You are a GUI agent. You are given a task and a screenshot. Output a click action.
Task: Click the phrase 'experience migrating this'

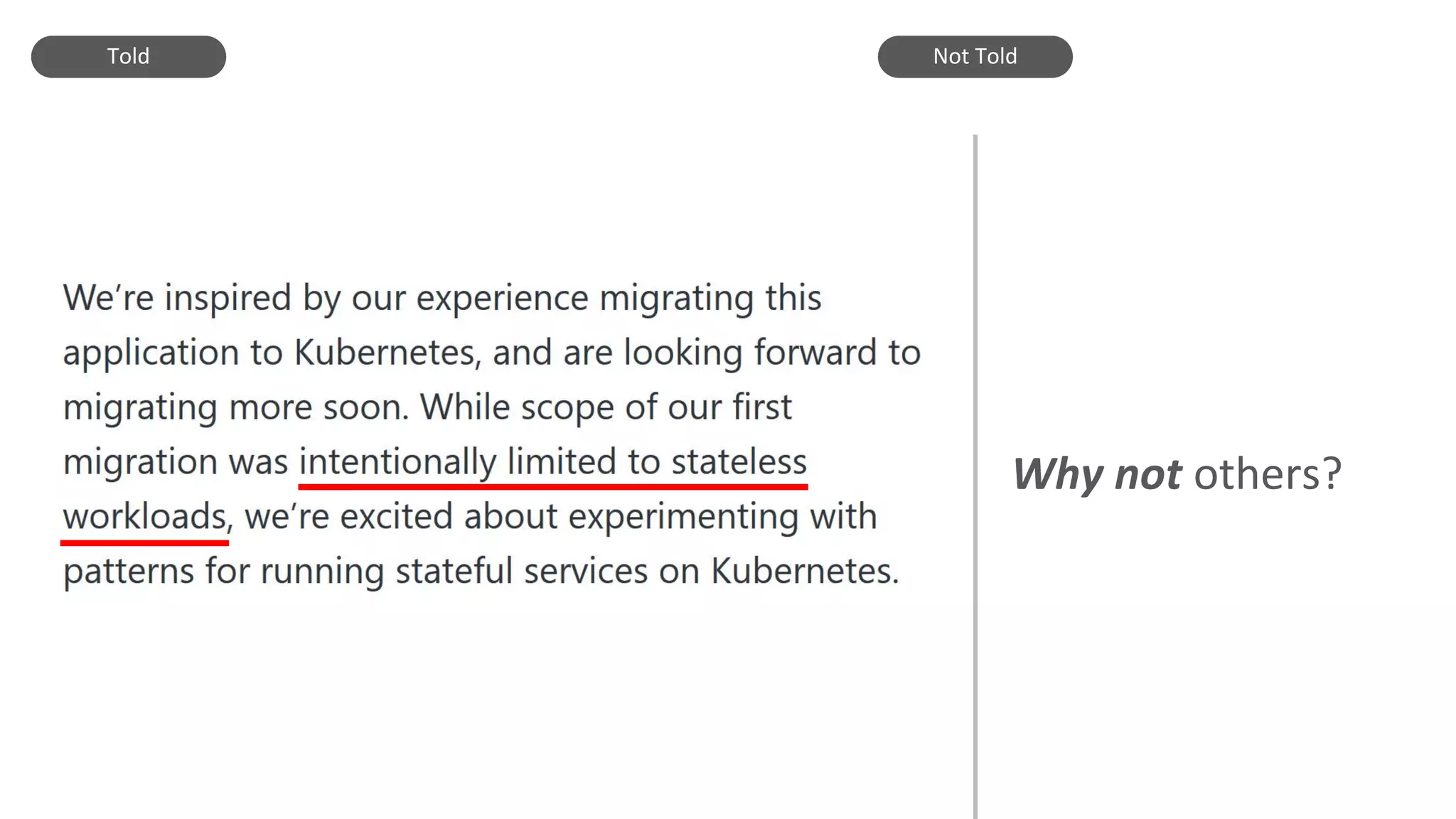point(619,299)
